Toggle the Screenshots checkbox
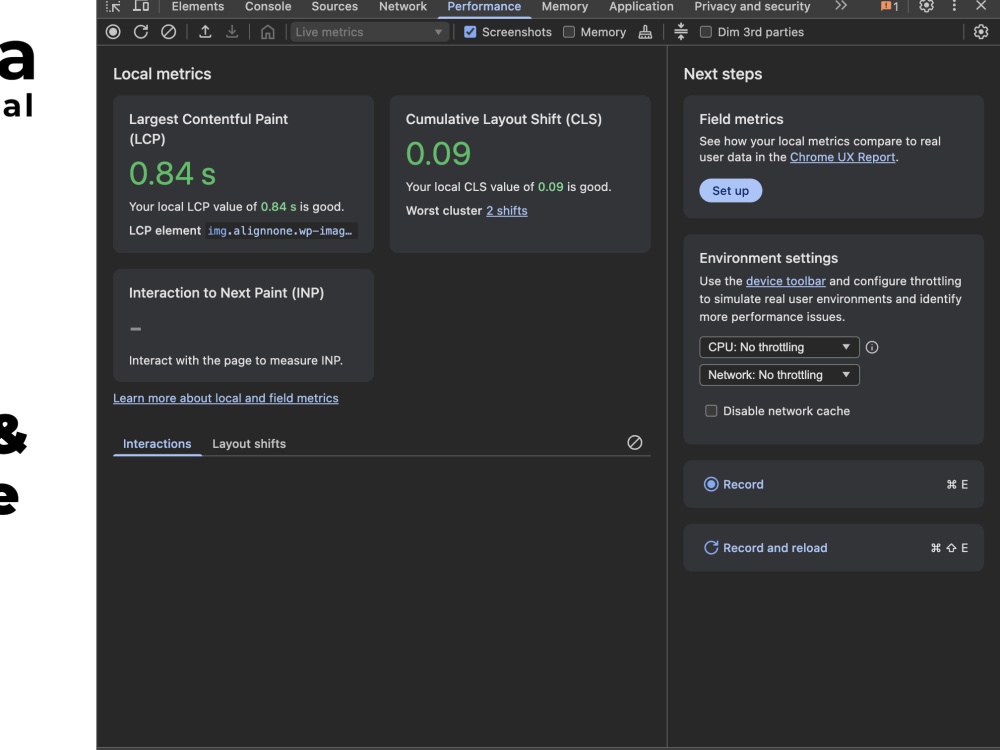Screen dimensions: 1000x750 (470, 32)
